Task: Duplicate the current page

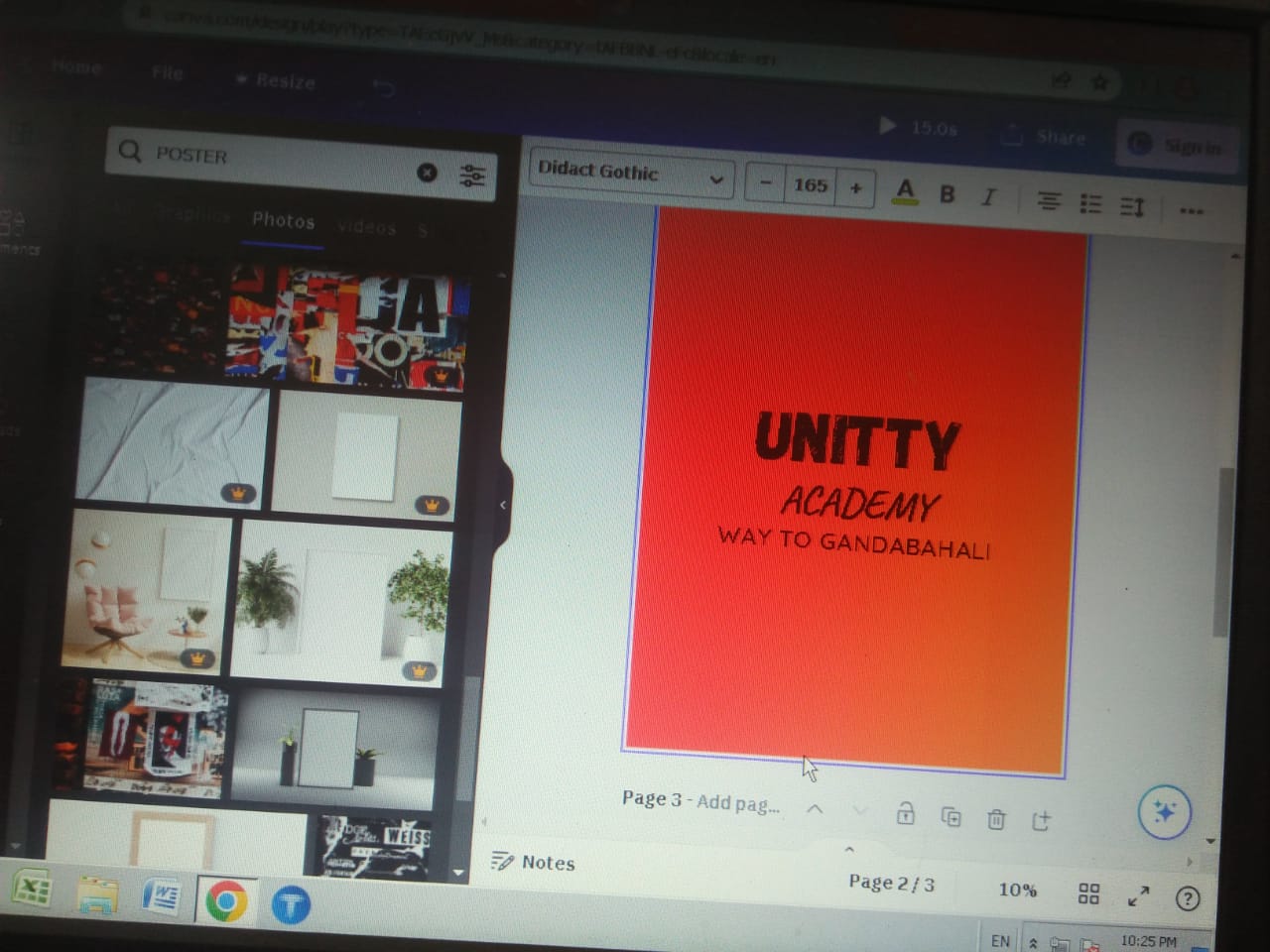Action: tap(951, 817)
